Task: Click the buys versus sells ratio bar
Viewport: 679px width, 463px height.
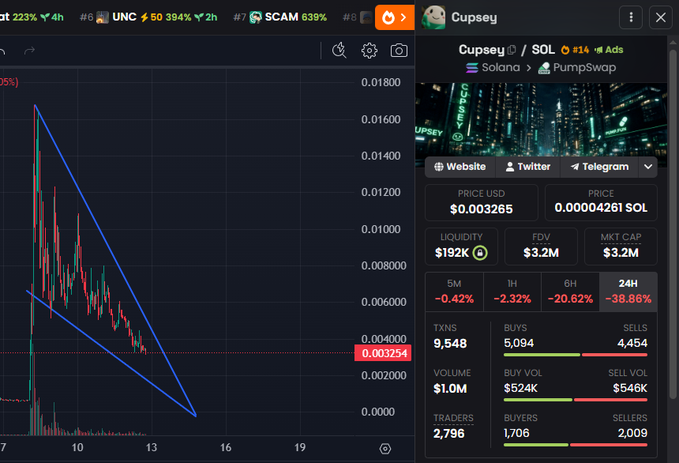Action: pyautogui.click(x=576, y=355)
